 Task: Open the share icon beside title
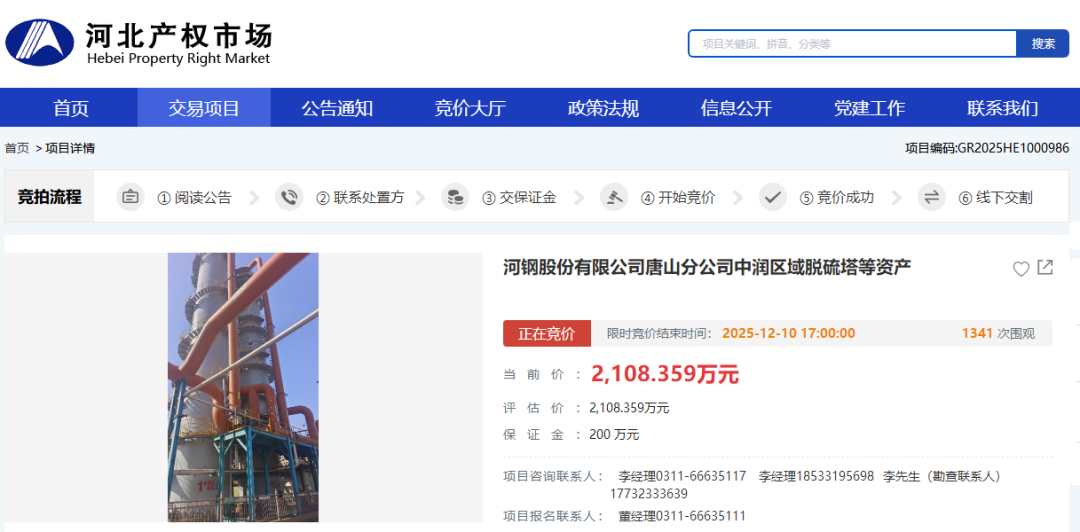(x=1045, y=267)
